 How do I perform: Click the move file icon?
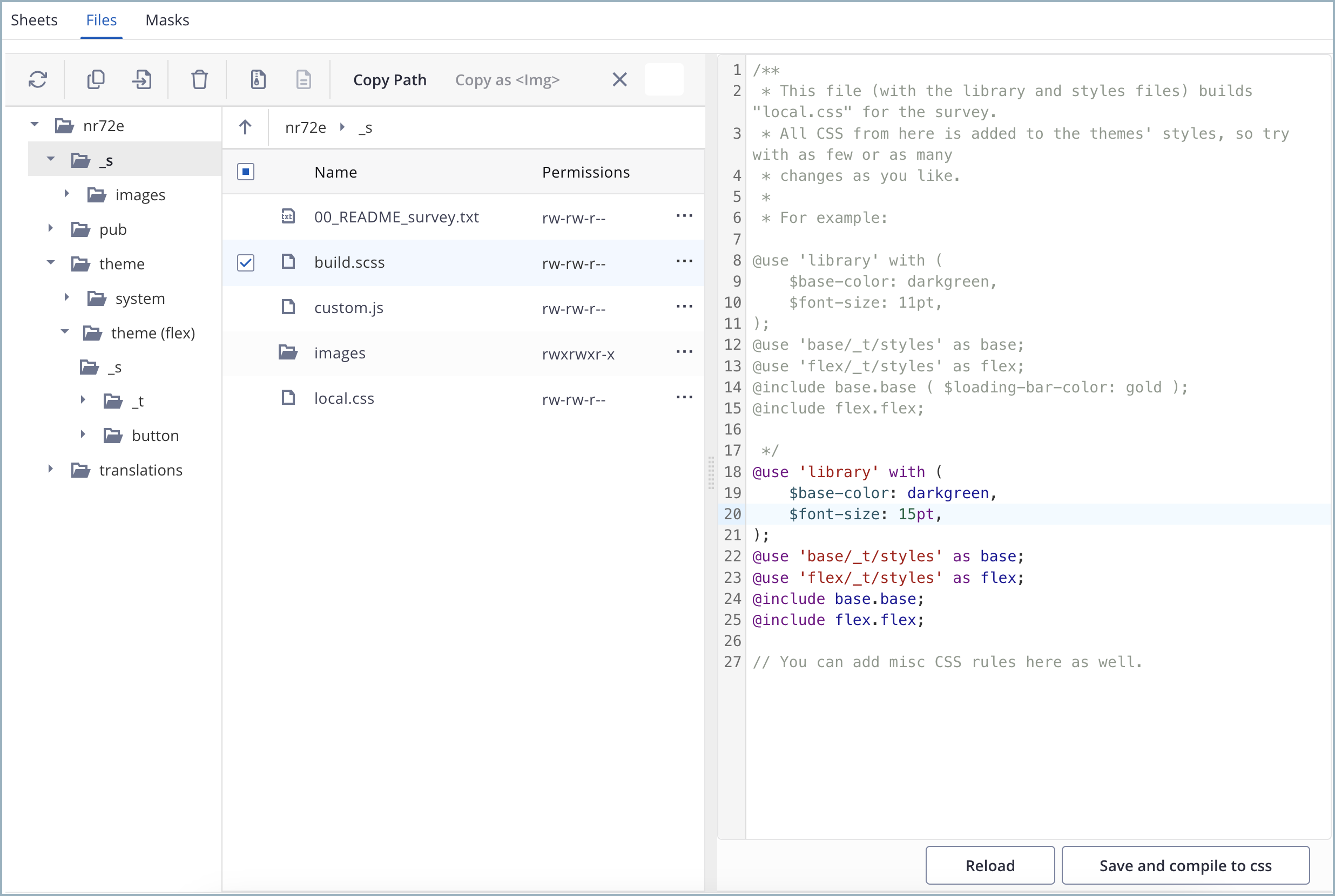point(142,79)
